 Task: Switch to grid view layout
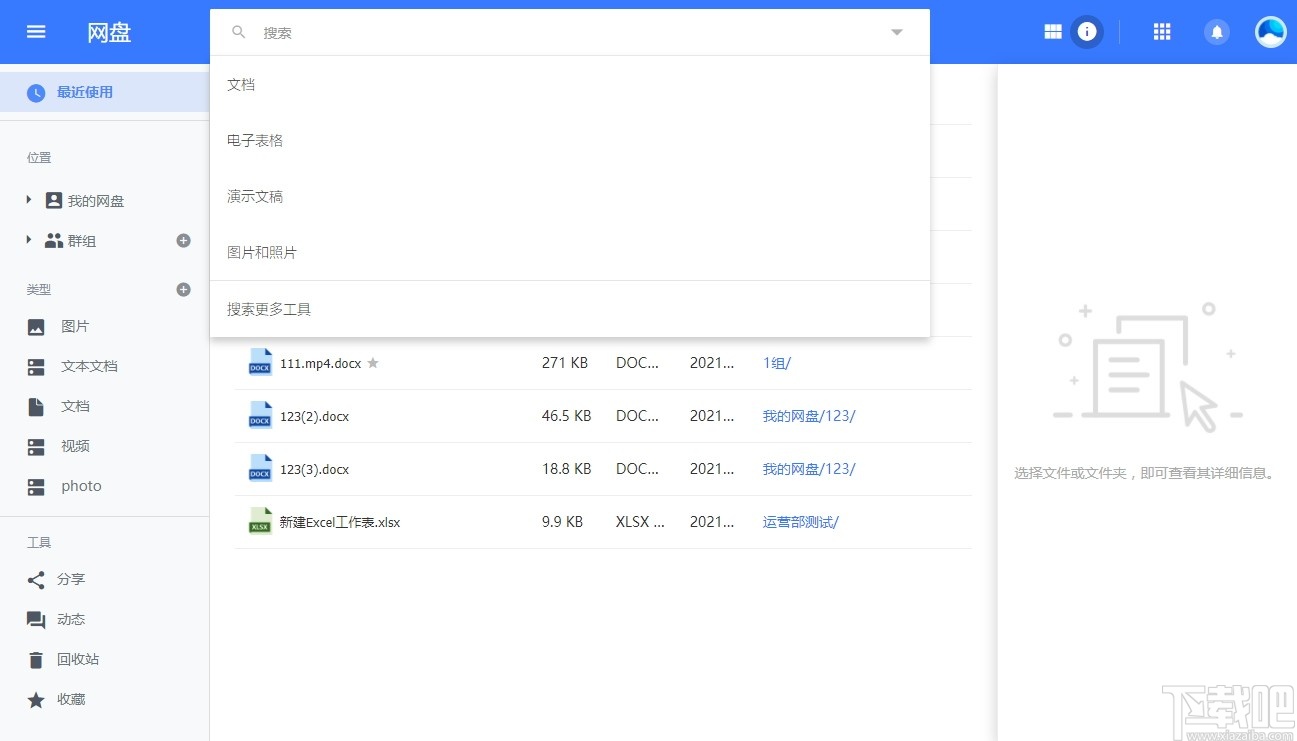click(x=1053, y=32)
